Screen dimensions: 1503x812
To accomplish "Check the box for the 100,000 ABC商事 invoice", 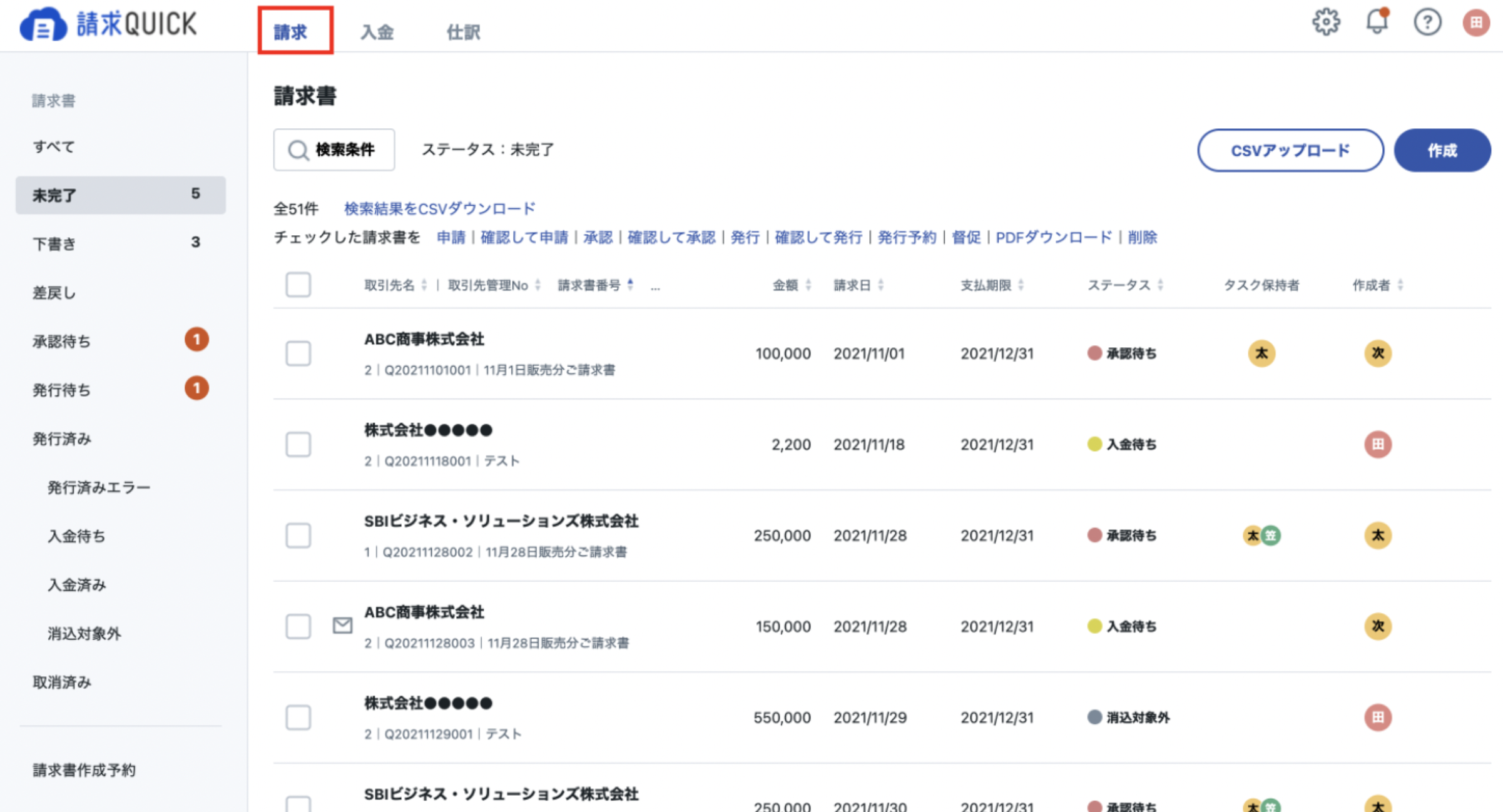I will click(298, 353).
